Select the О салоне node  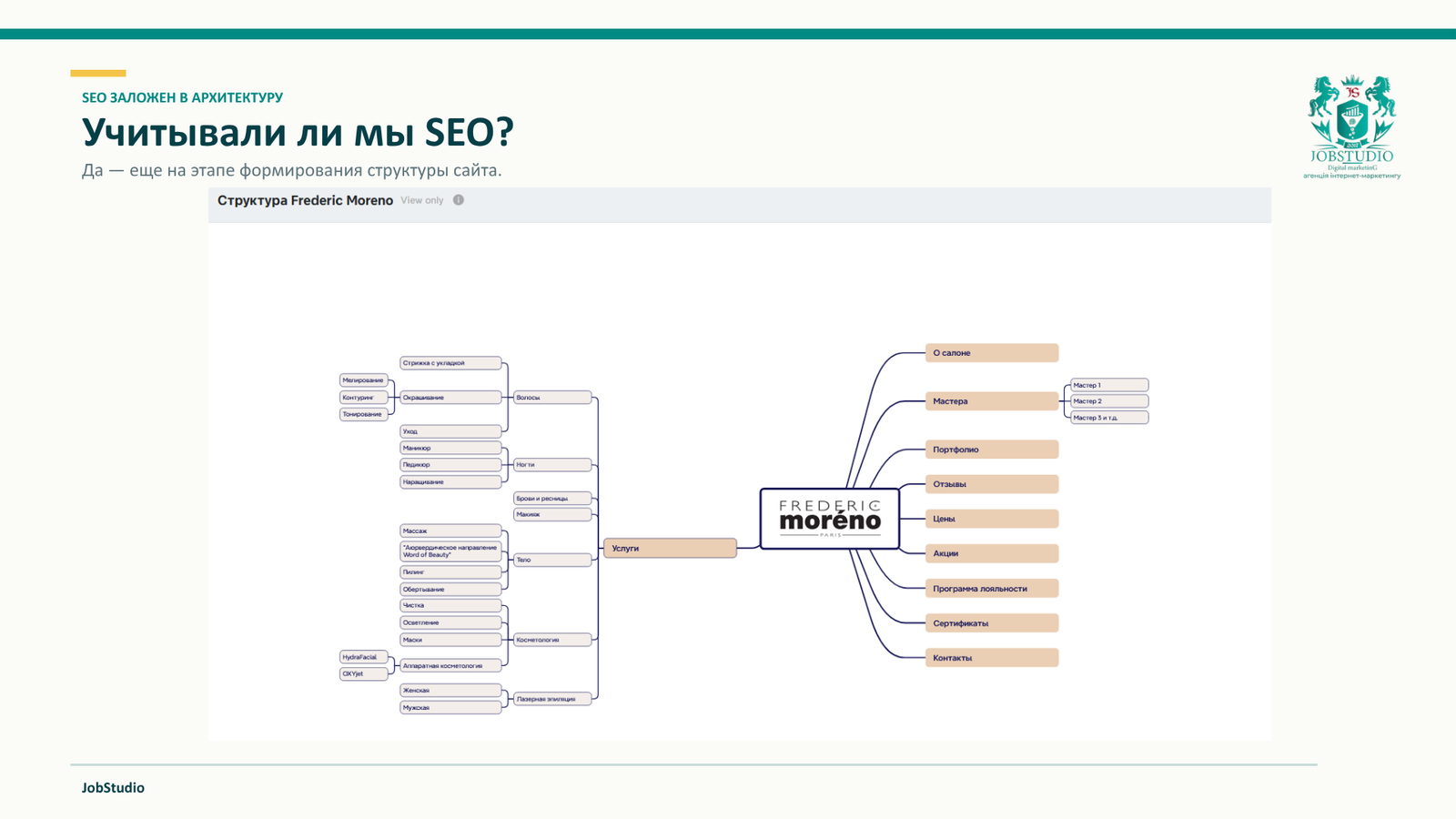[992, 353]
